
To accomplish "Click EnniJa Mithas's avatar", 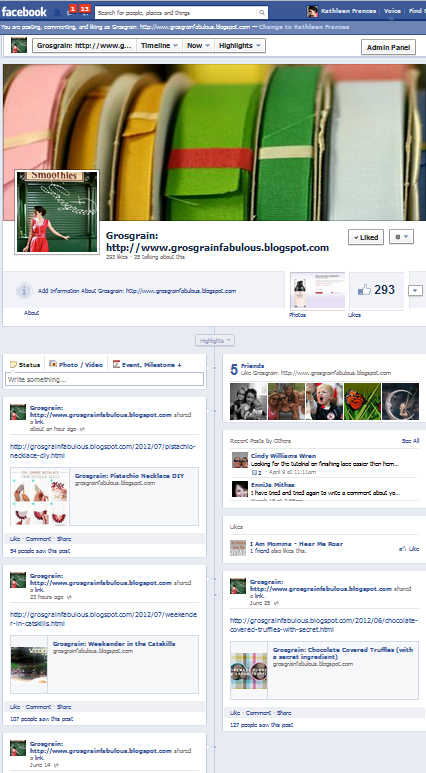I will (x=240, y=489).
